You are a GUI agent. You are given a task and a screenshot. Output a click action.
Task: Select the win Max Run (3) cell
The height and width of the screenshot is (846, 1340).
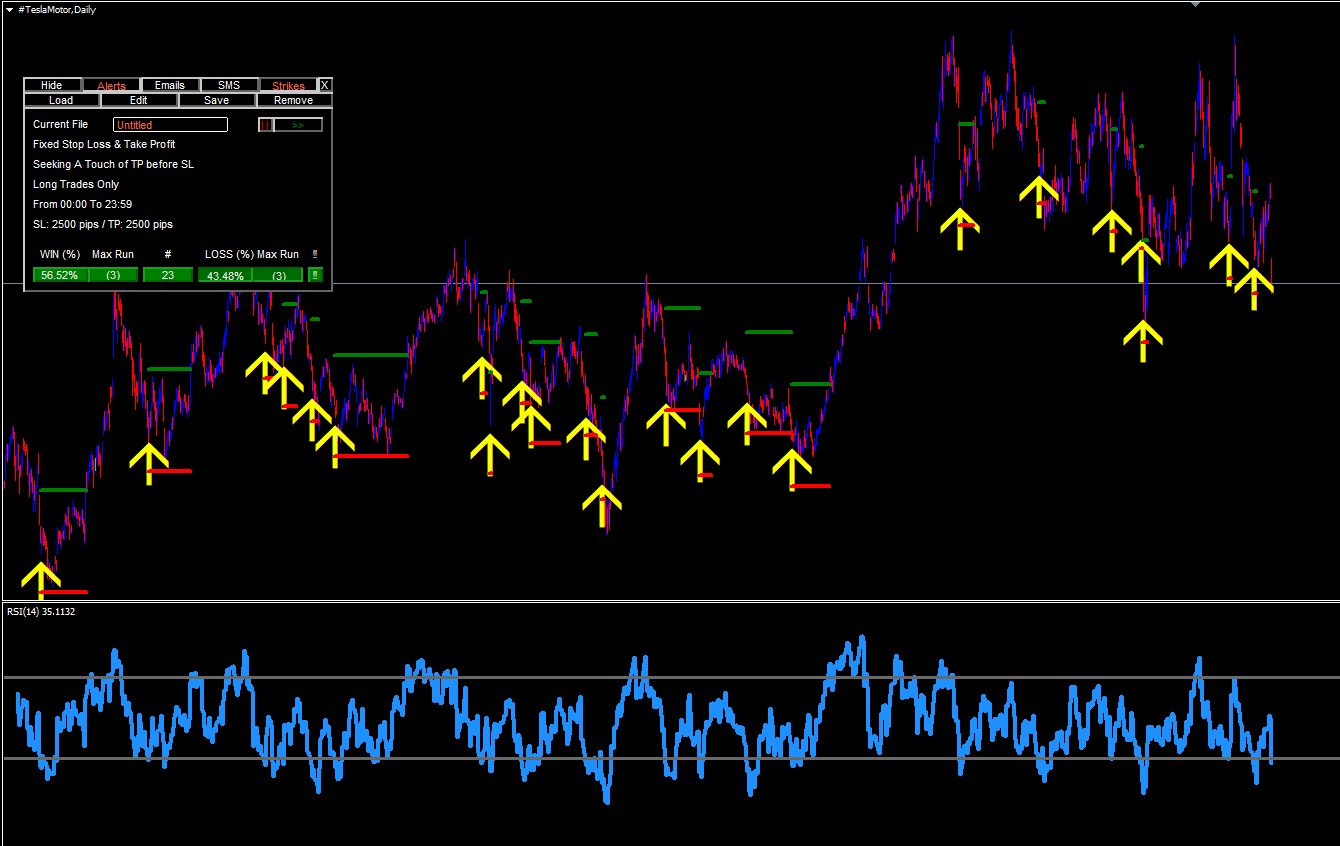pyautogui.click(x=113, y=275)
